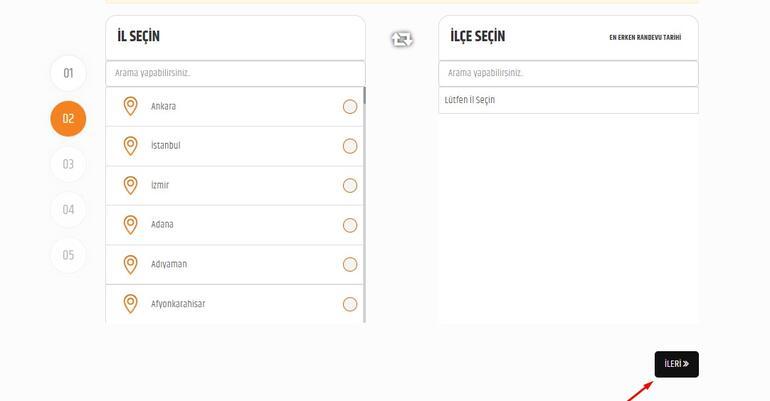This screenshot has width=770, height=401.
Task: Click the location pin icon beside İstanbul
Action: click(x=130, y=146)
